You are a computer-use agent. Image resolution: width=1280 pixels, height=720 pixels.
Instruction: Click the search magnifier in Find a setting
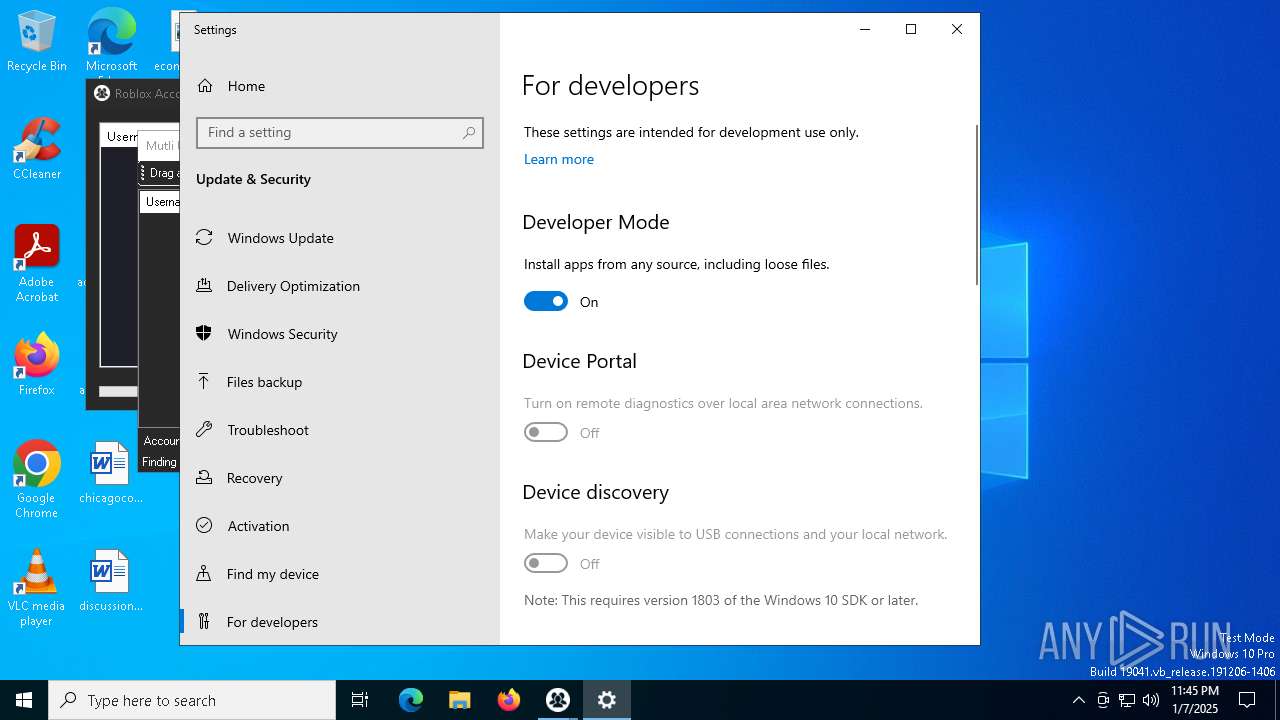pos(468,133)
